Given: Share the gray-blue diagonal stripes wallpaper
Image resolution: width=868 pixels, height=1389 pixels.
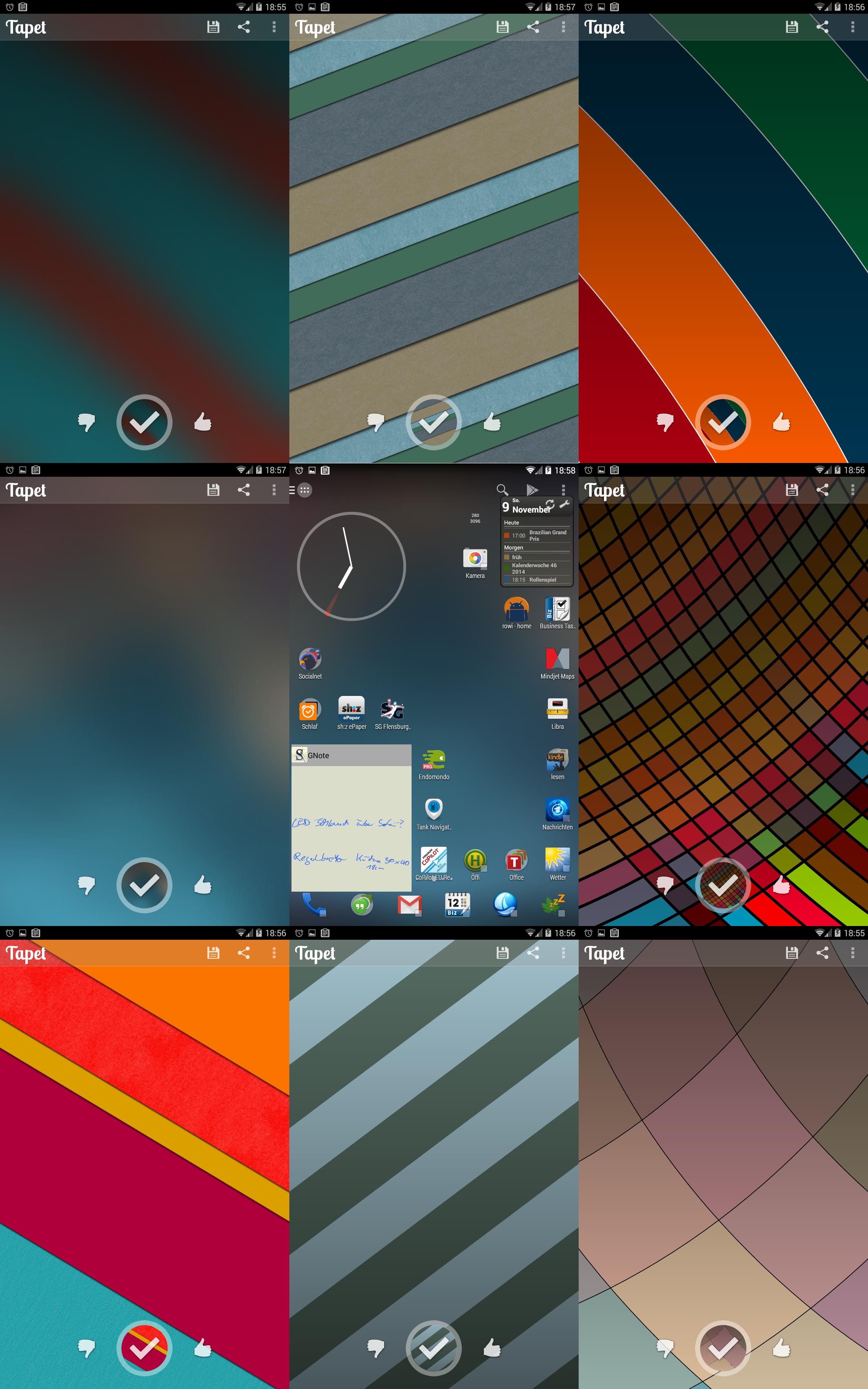Looking at the screenshot, I should pyautogui.click(x=533, y=953).
